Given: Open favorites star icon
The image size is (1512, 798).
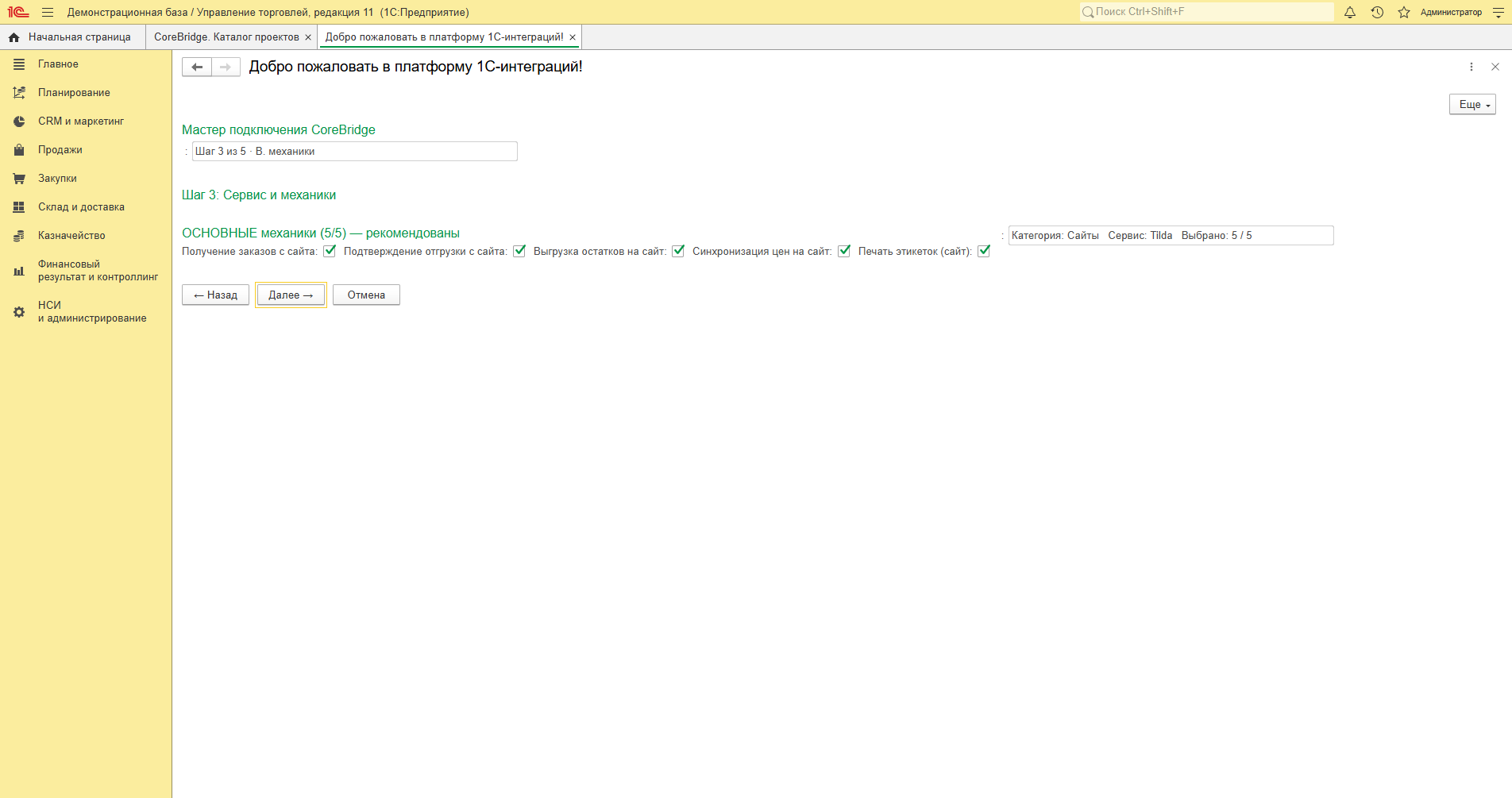Looking at the screenshot, I should click(1404, 12).
